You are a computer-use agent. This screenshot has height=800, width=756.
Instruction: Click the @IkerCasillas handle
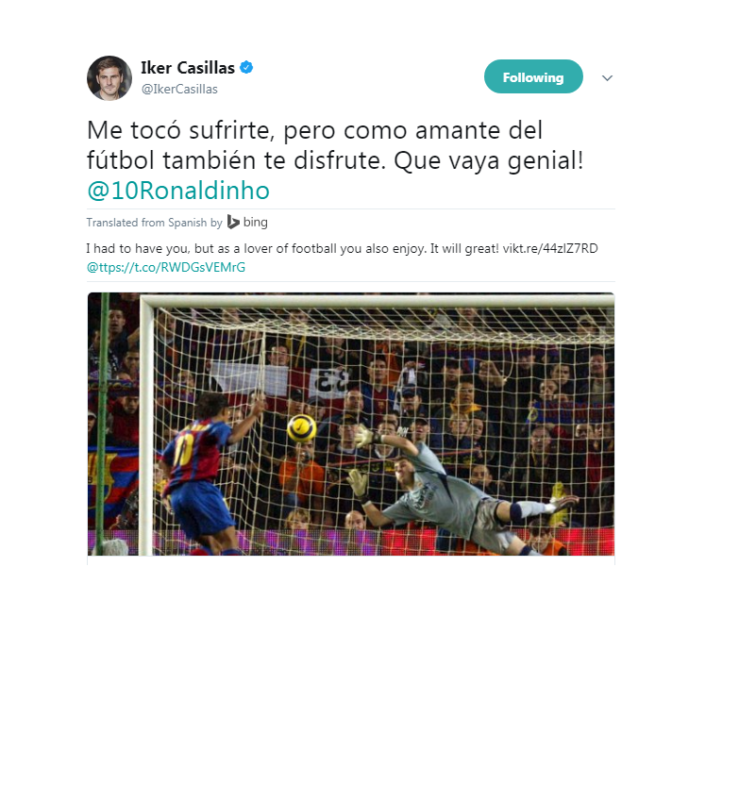(x=179, y=89)
